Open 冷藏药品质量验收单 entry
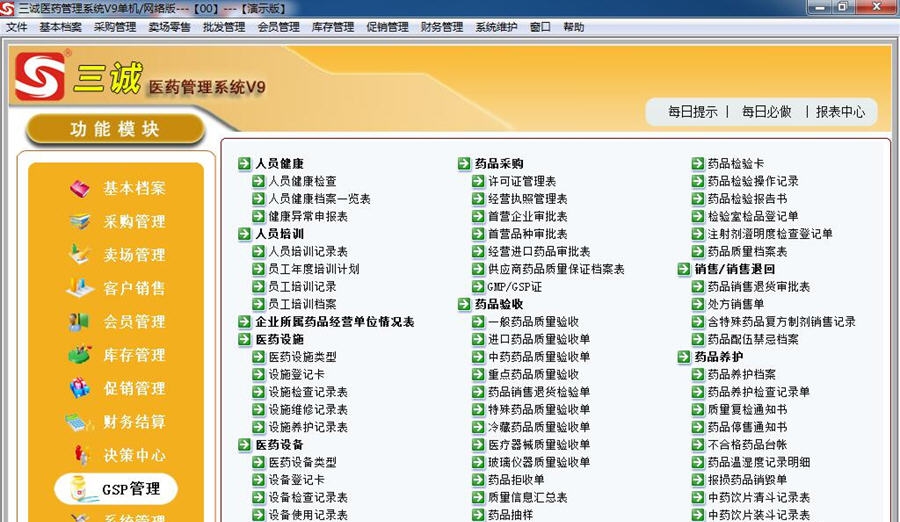The height and width of the screenshot is (522, 900). [539, 427]
